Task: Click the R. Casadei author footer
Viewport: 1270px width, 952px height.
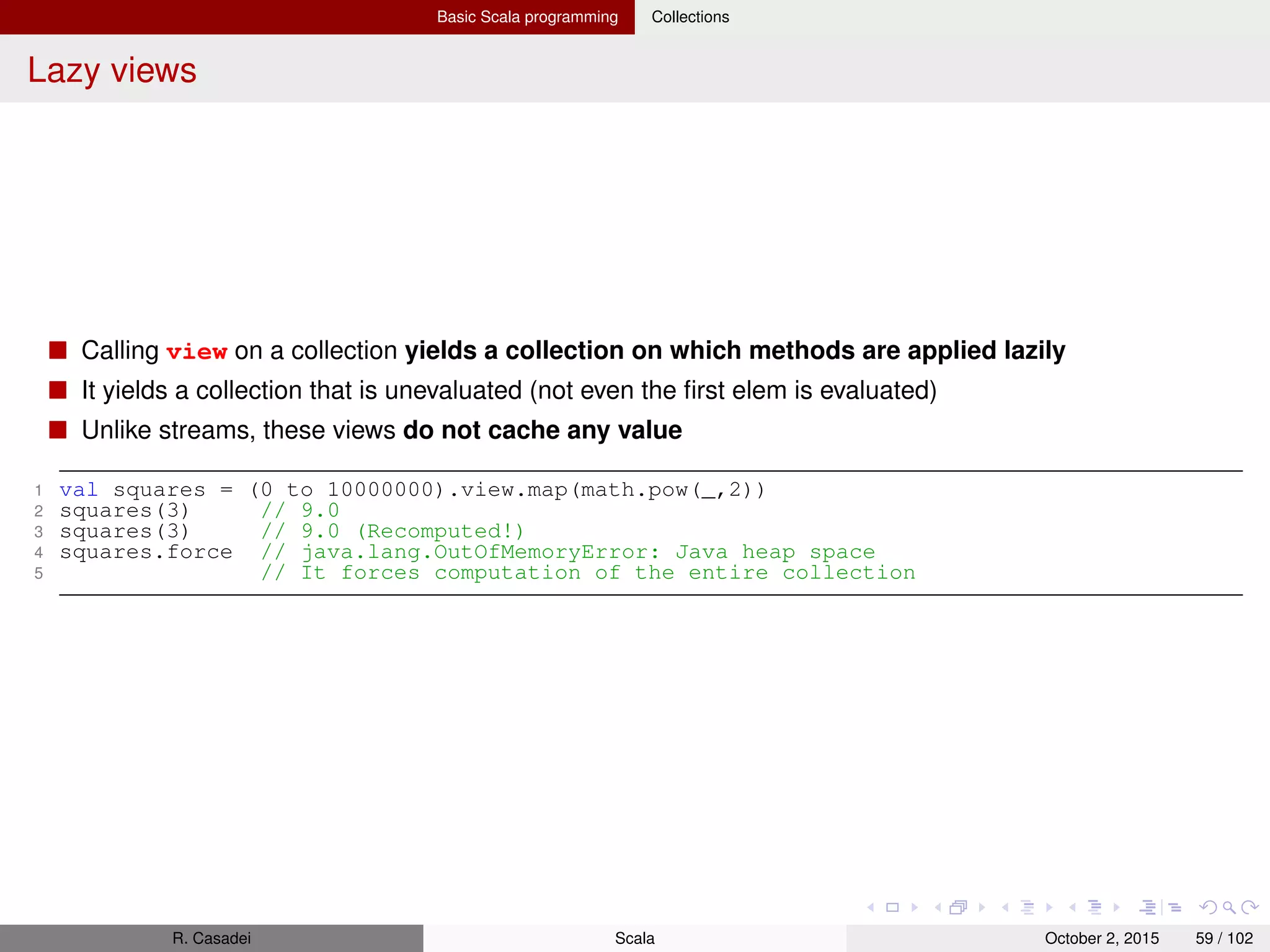Action: tap(211, 938)
